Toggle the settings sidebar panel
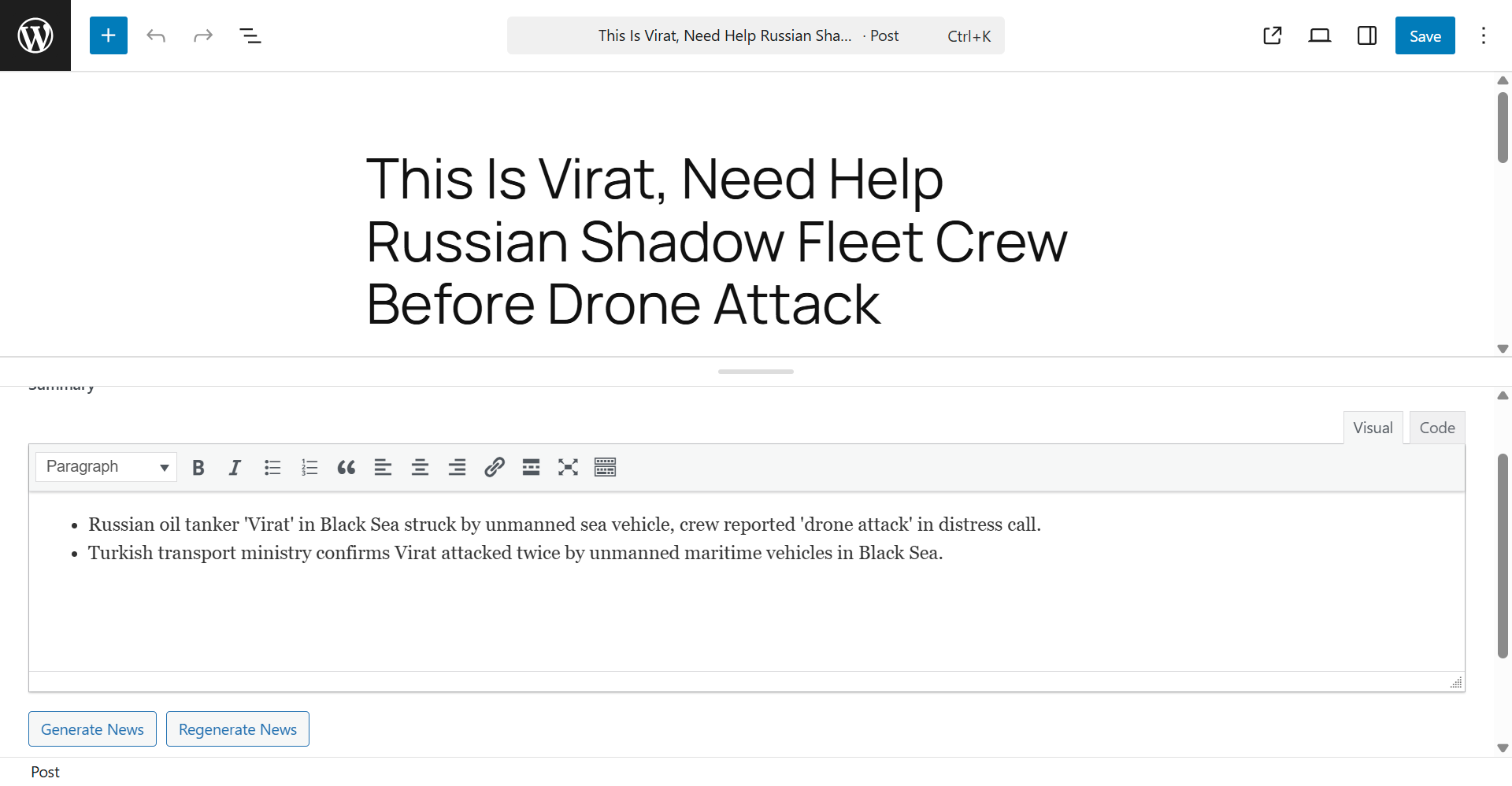The height and width of the screenshot is (786, 1512). click(x=1367, y=35)
